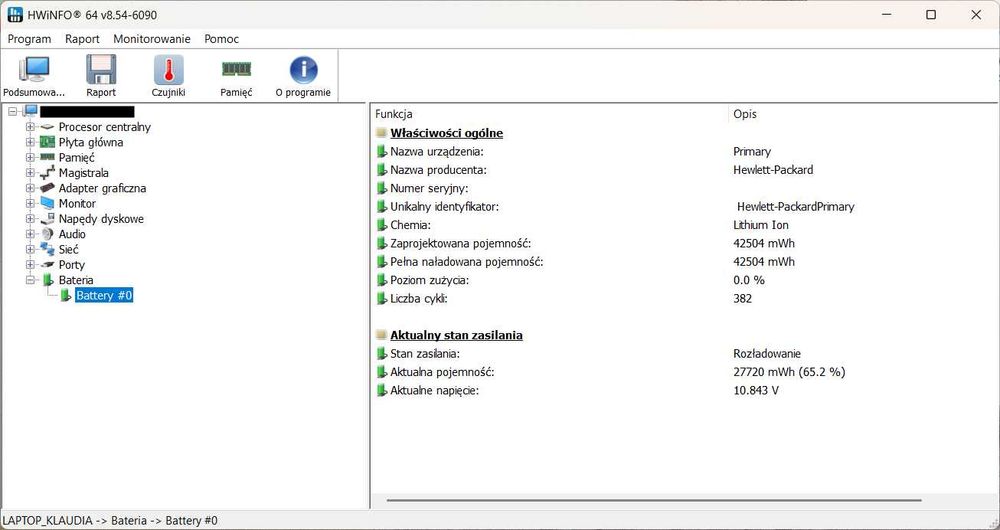Viewport: 1000px width, 530px height.
Task: Collapse the Bateria tree node
Action: tap(30, 280)
